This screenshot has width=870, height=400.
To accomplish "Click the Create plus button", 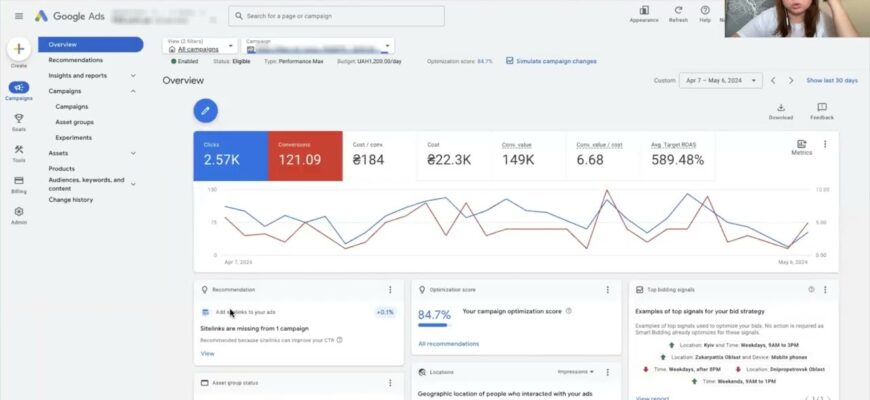I will pos(18,49).
